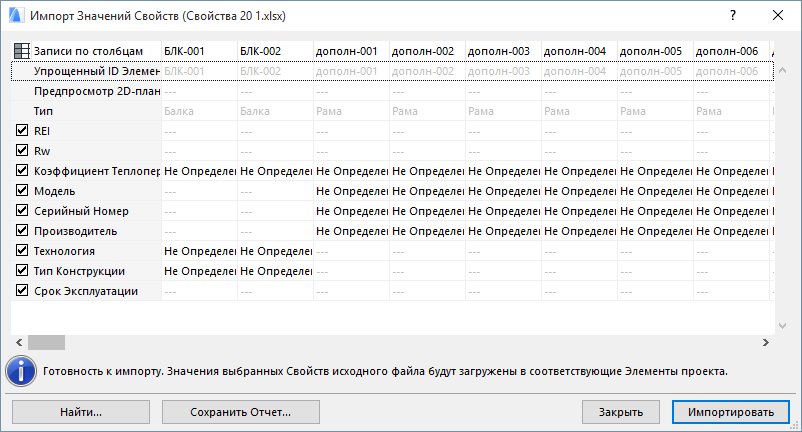Disable the Модель property checkbox
The image size is (802, 432).
[x=22, y=191]
